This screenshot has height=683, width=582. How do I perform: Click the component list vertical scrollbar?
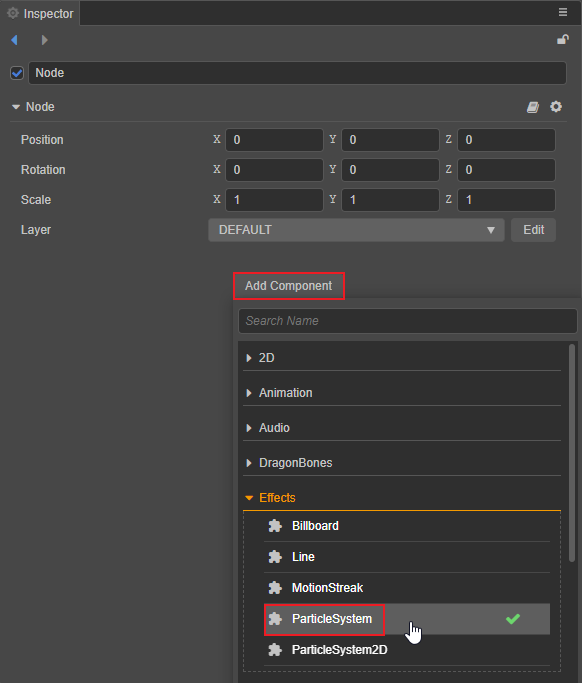(572, 453)
